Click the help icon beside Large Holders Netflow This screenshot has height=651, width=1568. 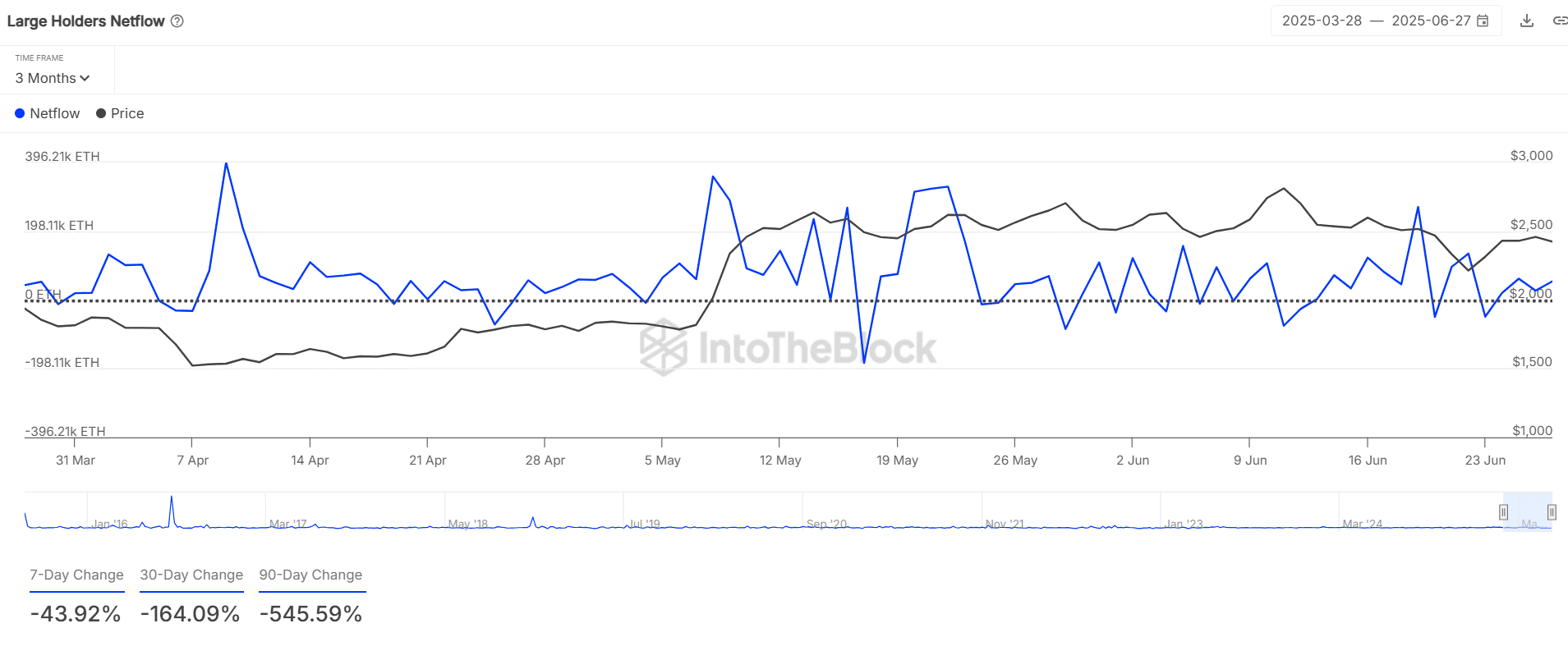(x=177, y=21)
